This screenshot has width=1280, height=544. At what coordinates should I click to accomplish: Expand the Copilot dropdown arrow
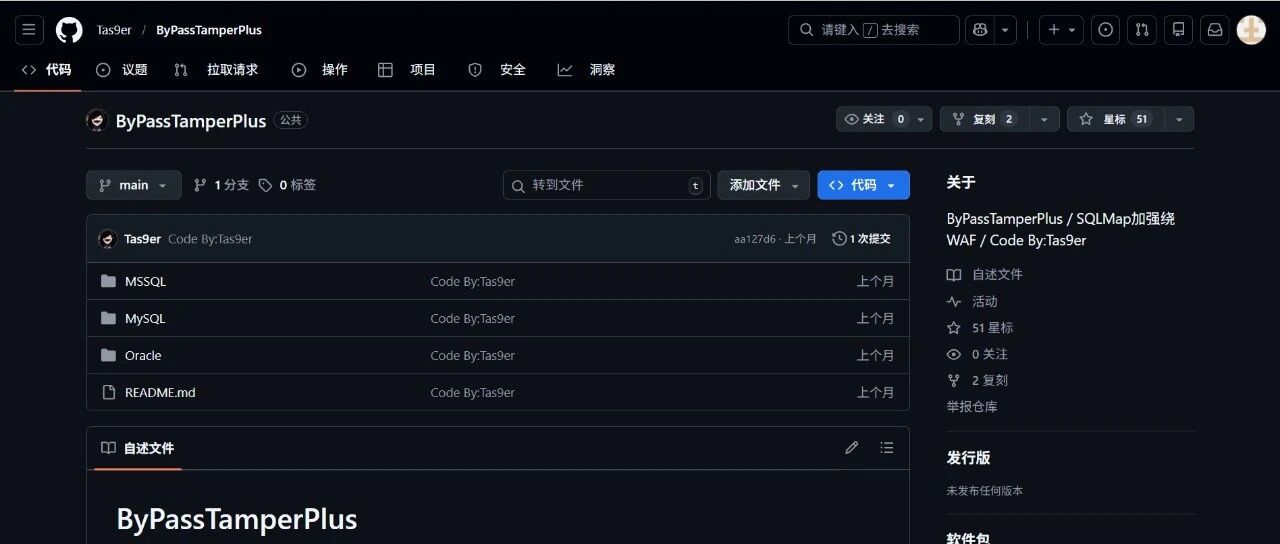(1006, 30)
